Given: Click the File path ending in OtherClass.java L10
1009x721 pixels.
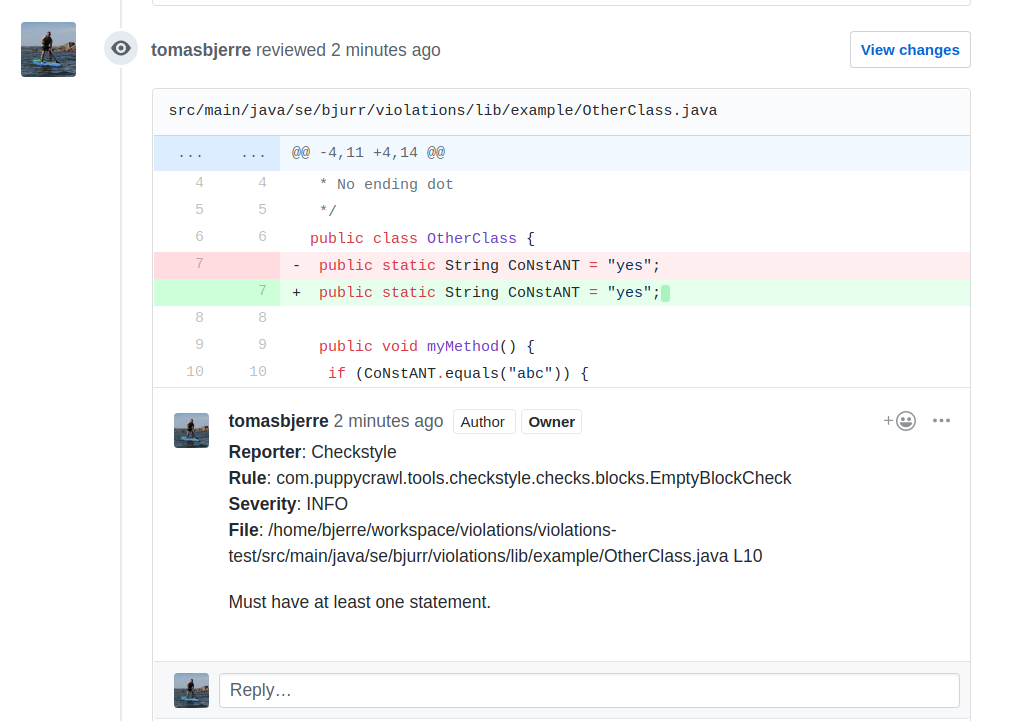Looking at the screenshot, I should [x=495, y=543].
